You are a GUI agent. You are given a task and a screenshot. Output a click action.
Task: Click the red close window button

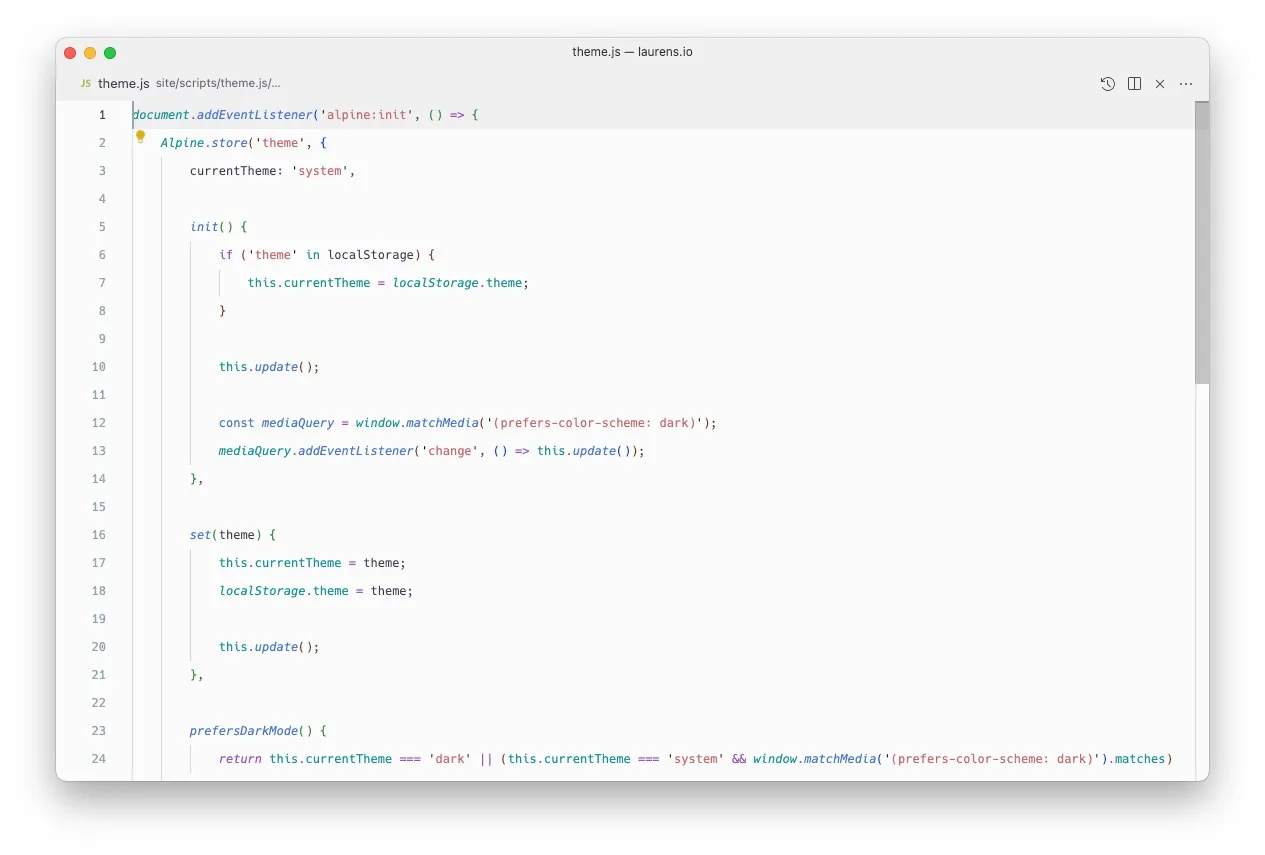(70, 53)
